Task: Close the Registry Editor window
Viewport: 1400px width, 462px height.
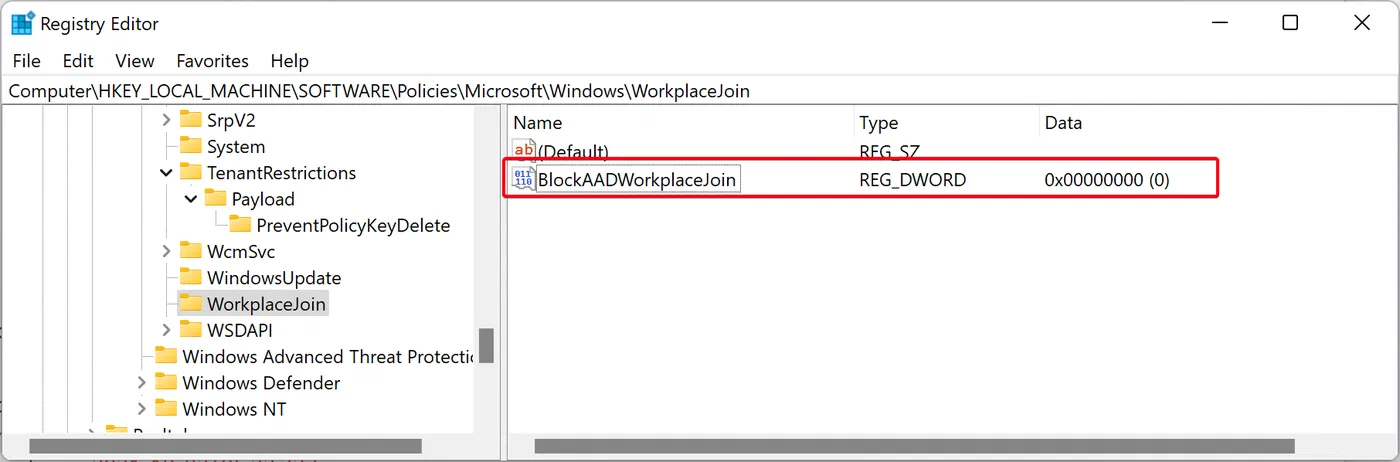Action: (1361, 23)
